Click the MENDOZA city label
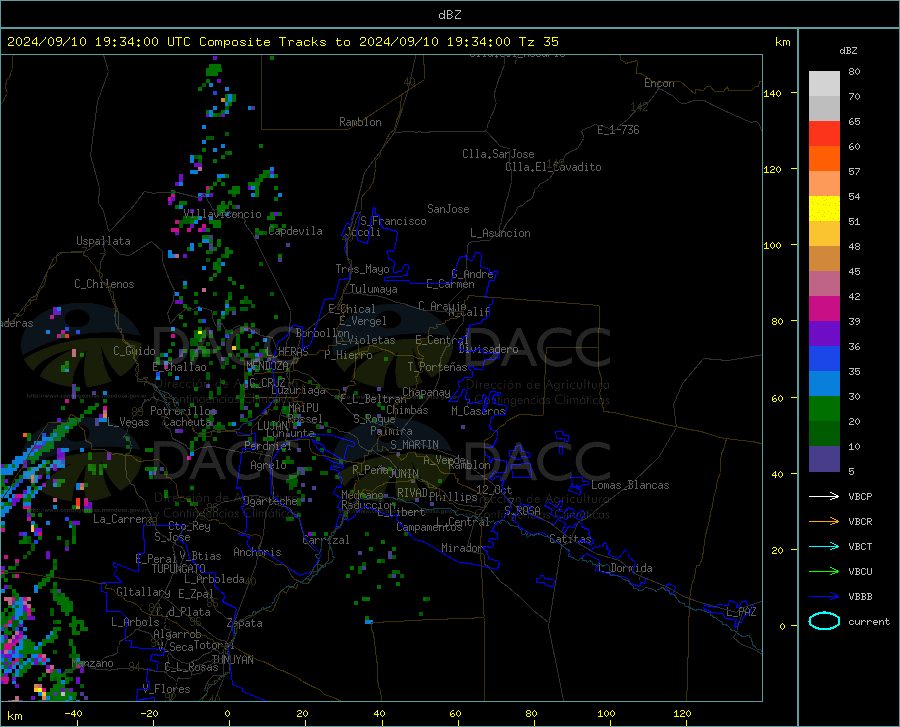The height and width of the screenshot is (727, 900). (267, 366)
